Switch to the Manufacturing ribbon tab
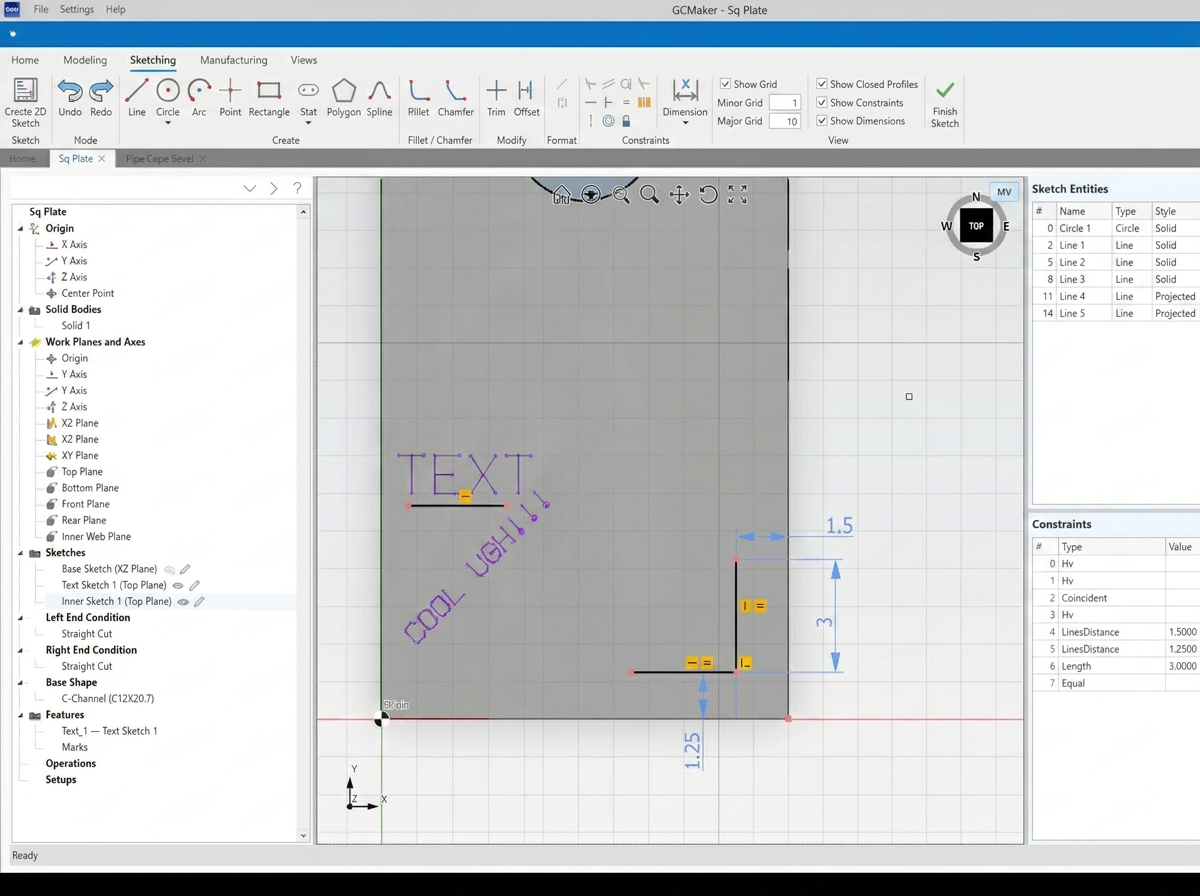Screen dimensions: 1200x896 (233, 60)
